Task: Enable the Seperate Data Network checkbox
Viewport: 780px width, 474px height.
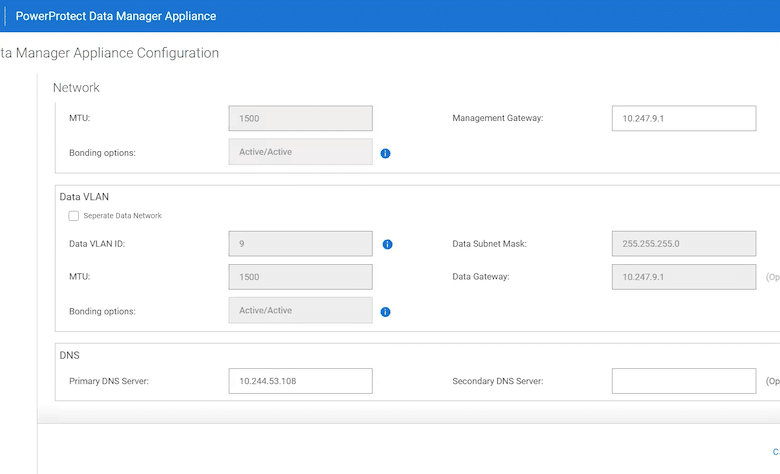Action: click(74, 216)
